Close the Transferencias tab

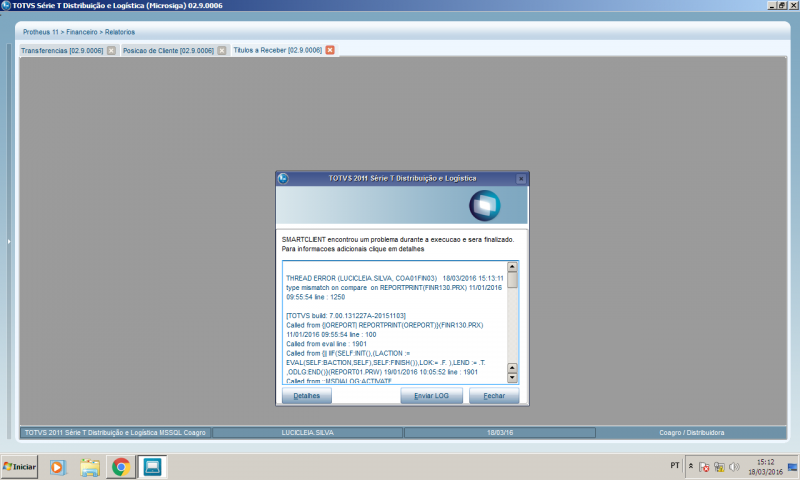pyautogui.click(x=111, y=50)
